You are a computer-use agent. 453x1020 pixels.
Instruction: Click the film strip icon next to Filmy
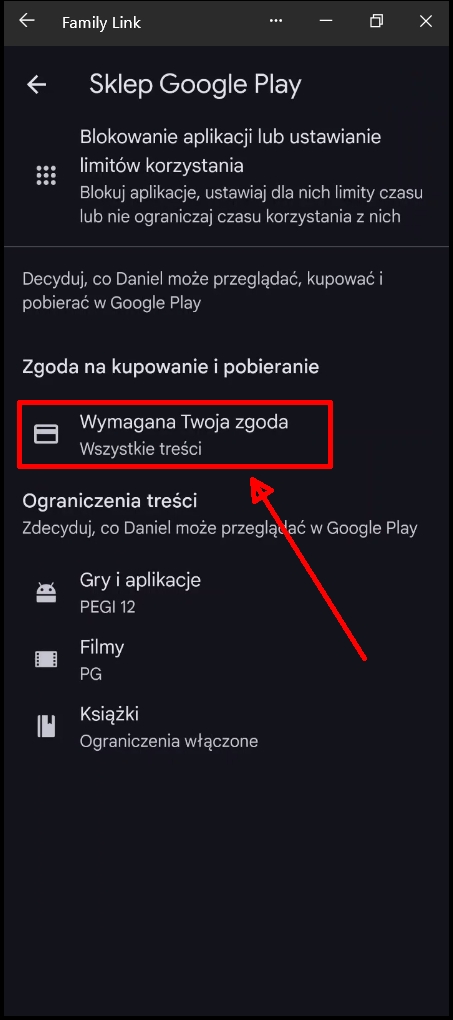46,660
